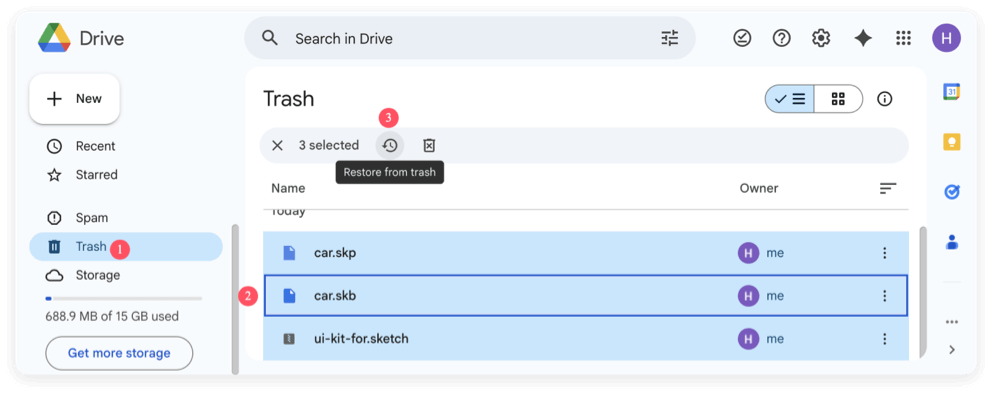Screen dimensions: 992x393
Task: Open Storage in sidebar
Action: pos(98,275)
